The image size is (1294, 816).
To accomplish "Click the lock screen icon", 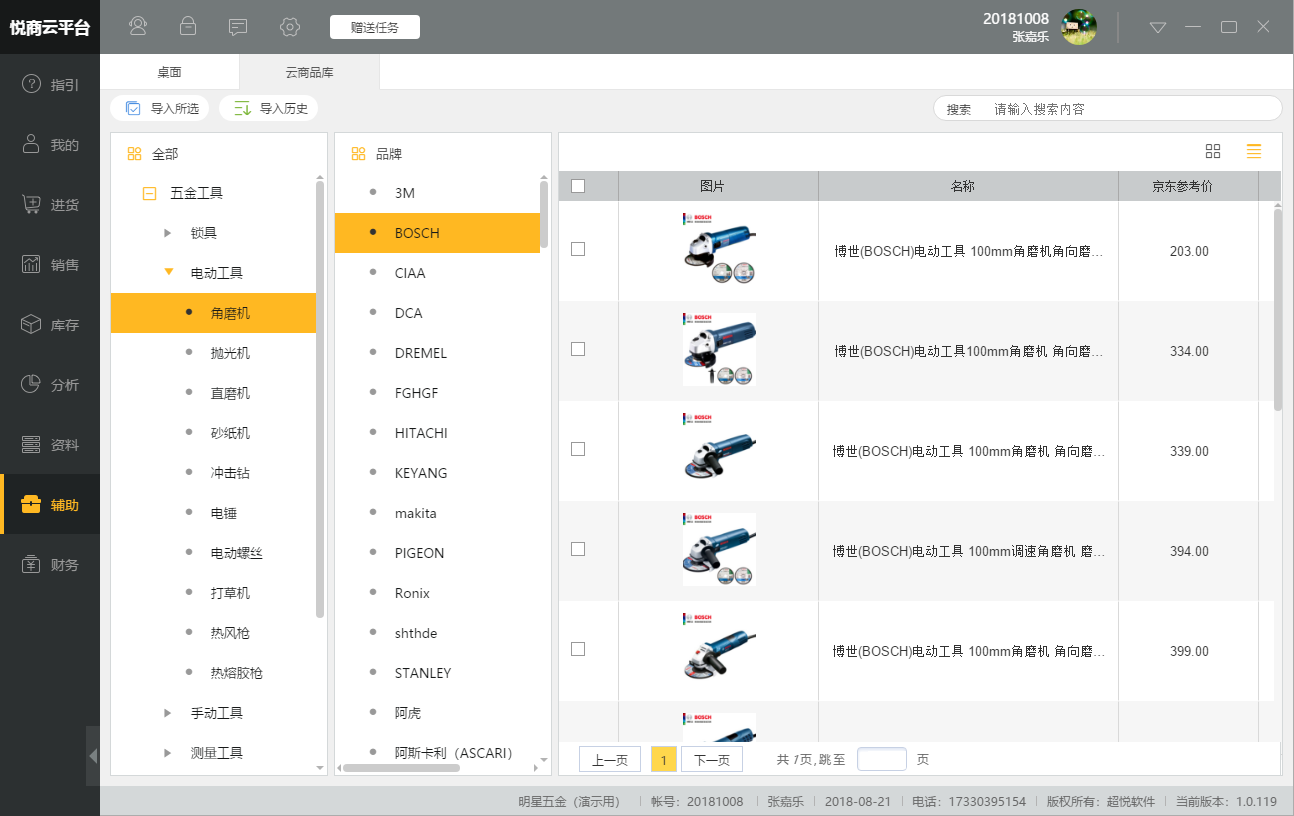I will click(x=188, y=27).
